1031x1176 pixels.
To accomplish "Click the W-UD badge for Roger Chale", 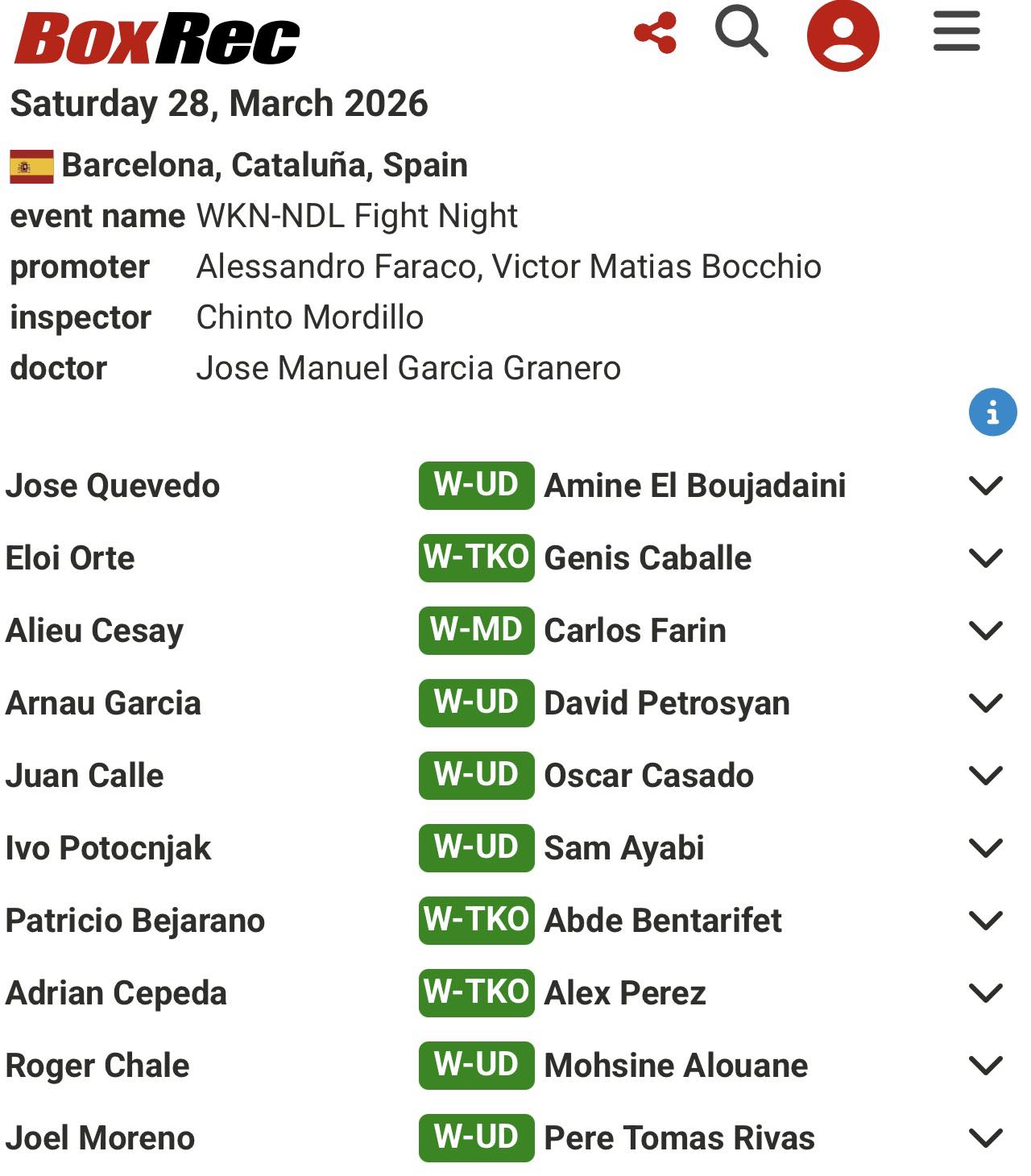I will [x=476, y=1065].
